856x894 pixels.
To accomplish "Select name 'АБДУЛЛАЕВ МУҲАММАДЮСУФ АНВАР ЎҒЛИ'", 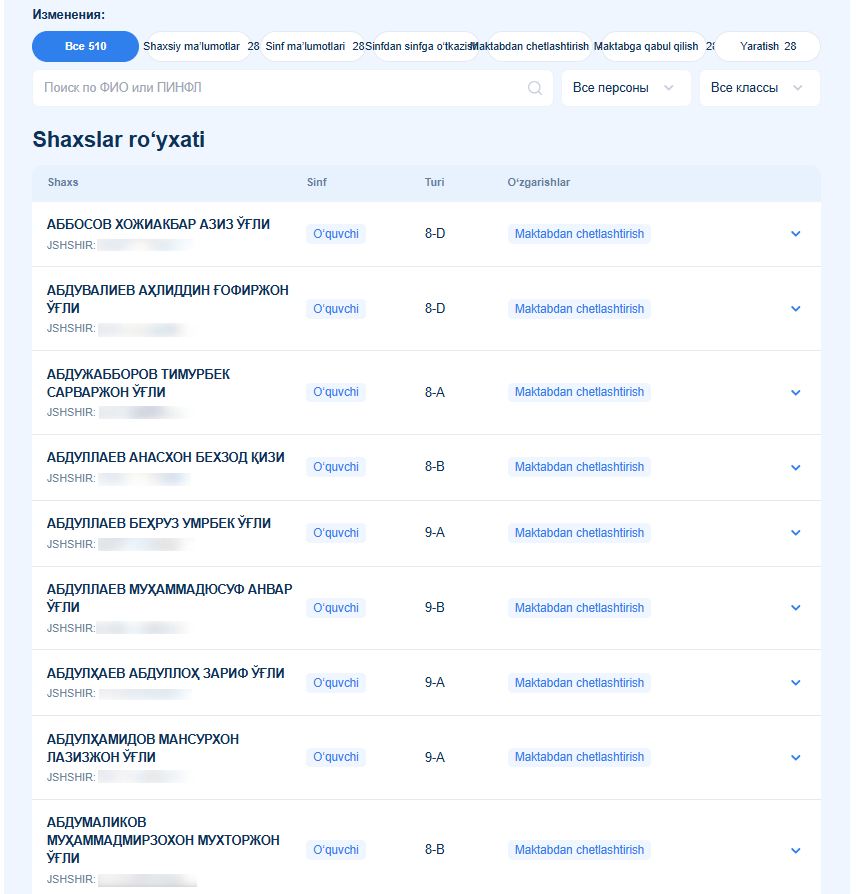I will tap(169, 598).
